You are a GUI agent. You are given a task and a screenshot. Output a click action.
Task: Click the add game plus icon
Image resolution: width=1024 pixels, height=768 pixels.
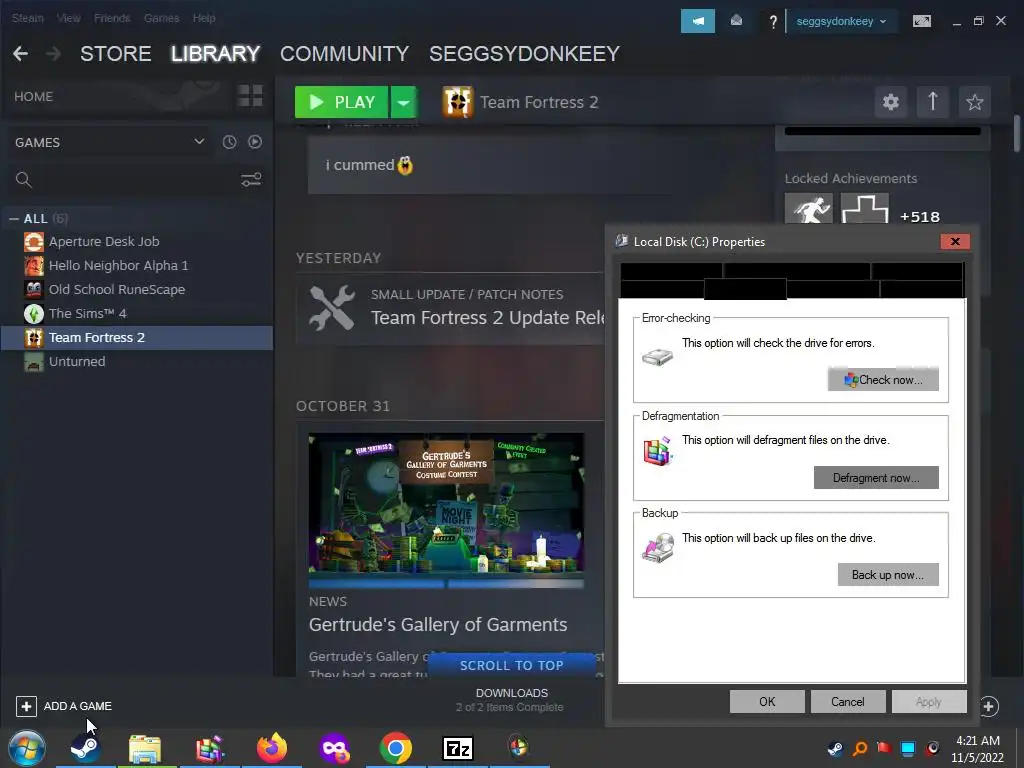click(x=26, y=706)
